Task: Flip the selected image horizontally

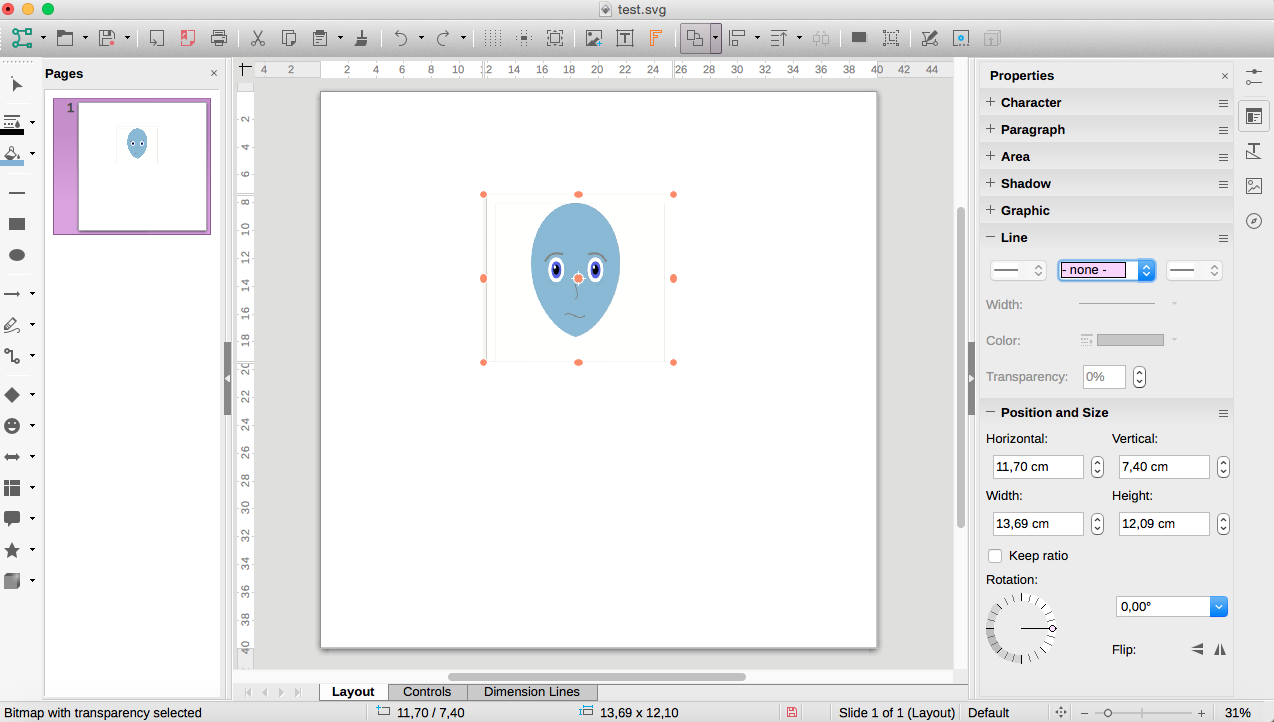Action: [1219, 649]
